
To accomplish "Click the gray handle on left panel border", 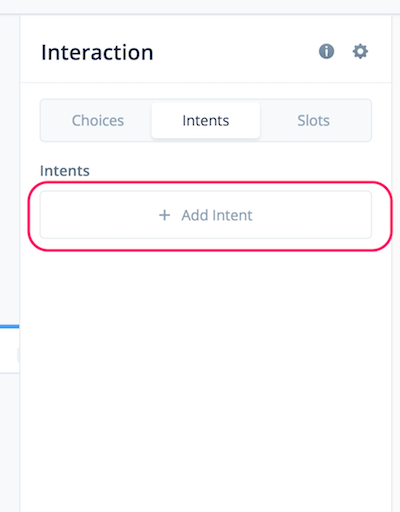I will coord(18,355).
